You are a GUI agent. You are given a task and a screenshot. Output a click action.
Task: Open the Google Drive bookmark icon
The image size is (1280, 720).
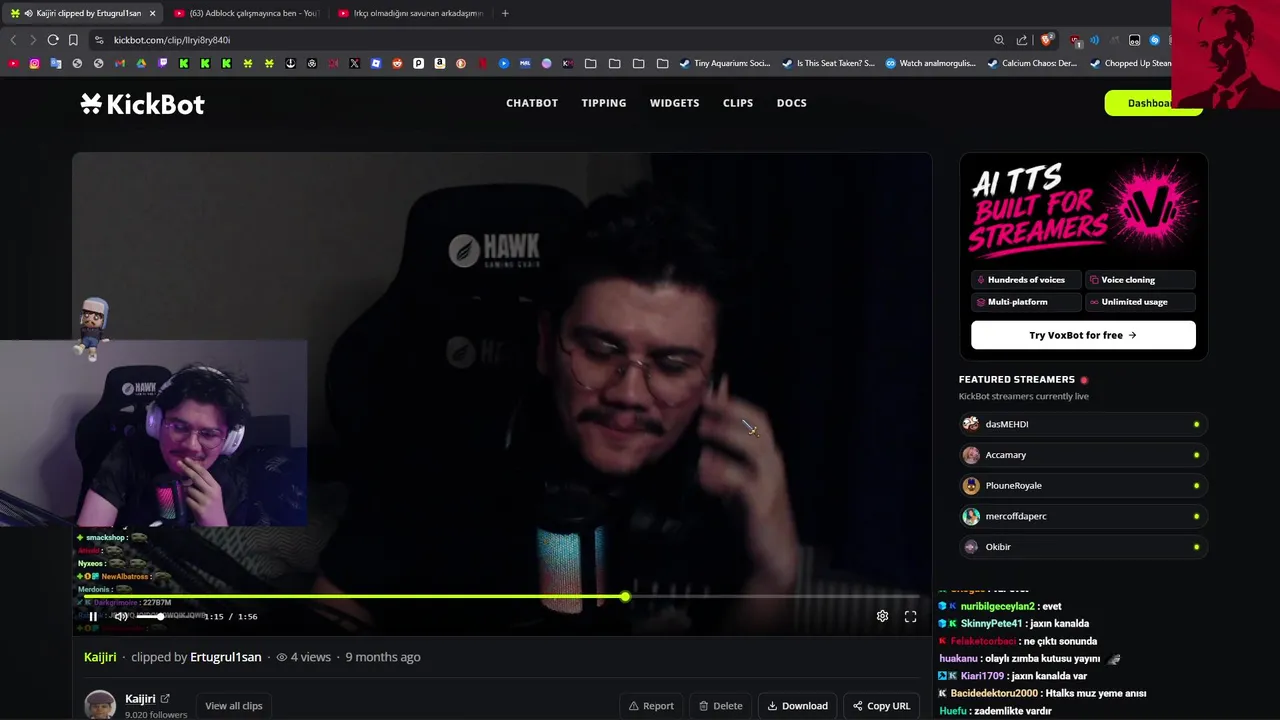(141, 63)
